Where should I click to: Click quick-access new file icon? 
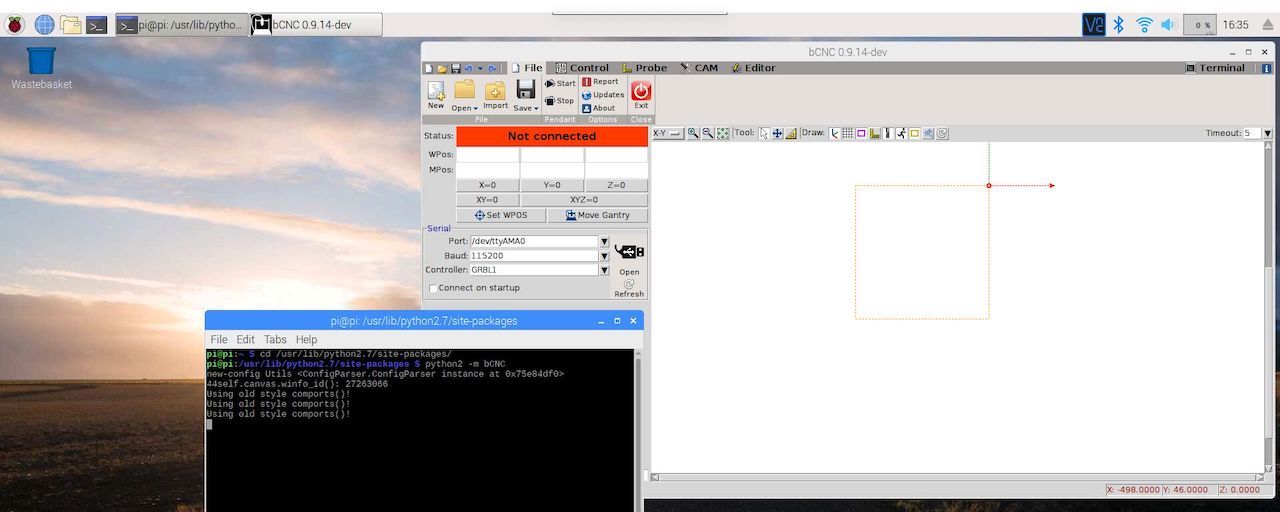[x=428, y=68]
